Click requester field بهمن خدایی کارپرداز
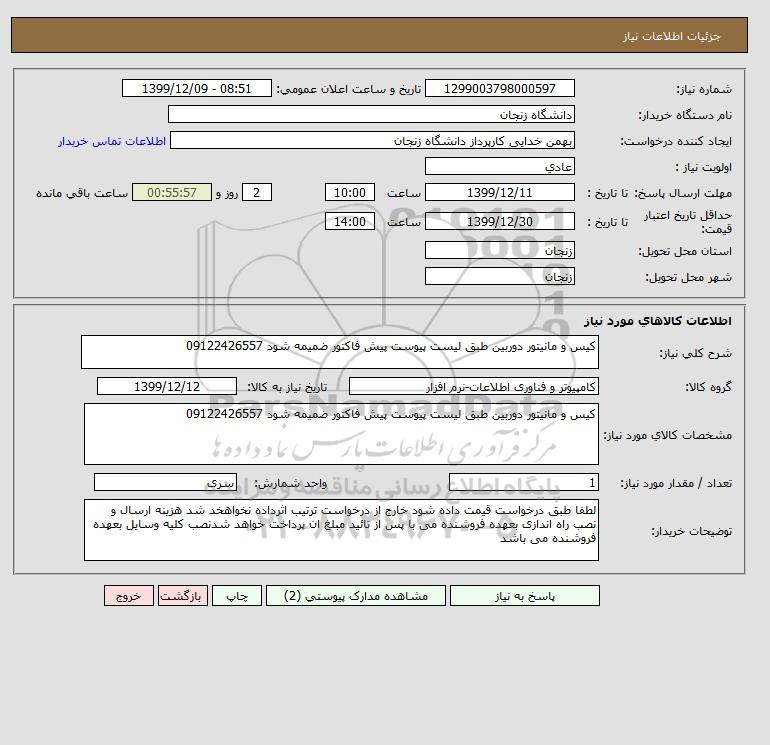 coord(372,140)
